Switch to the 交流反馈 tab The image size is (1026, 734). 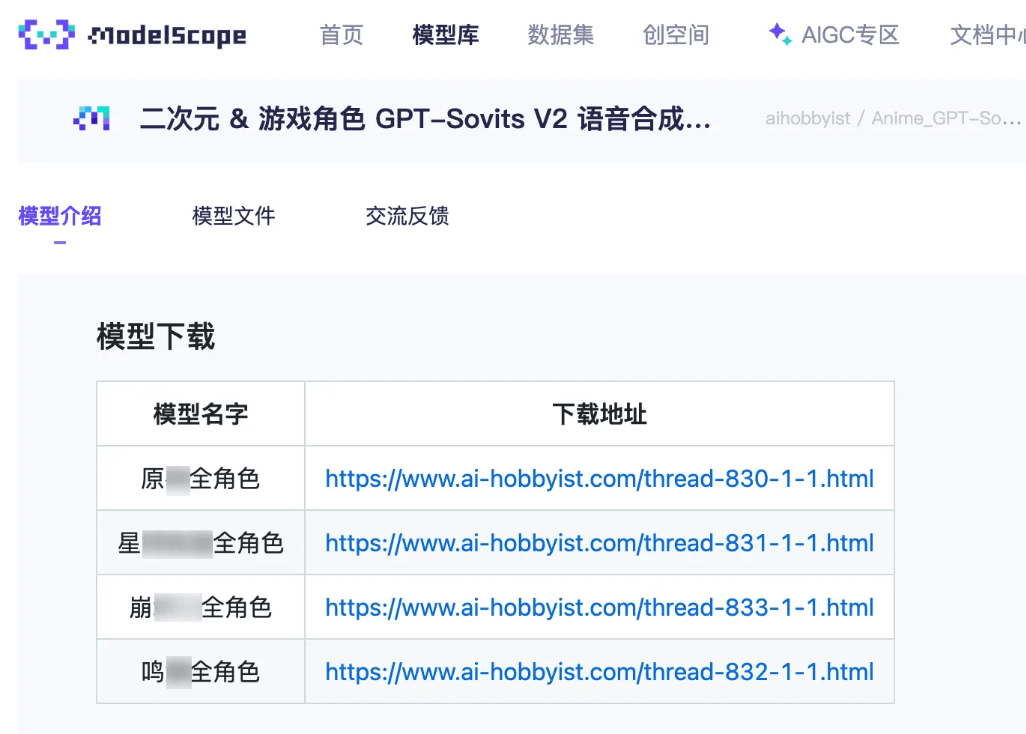407,216
